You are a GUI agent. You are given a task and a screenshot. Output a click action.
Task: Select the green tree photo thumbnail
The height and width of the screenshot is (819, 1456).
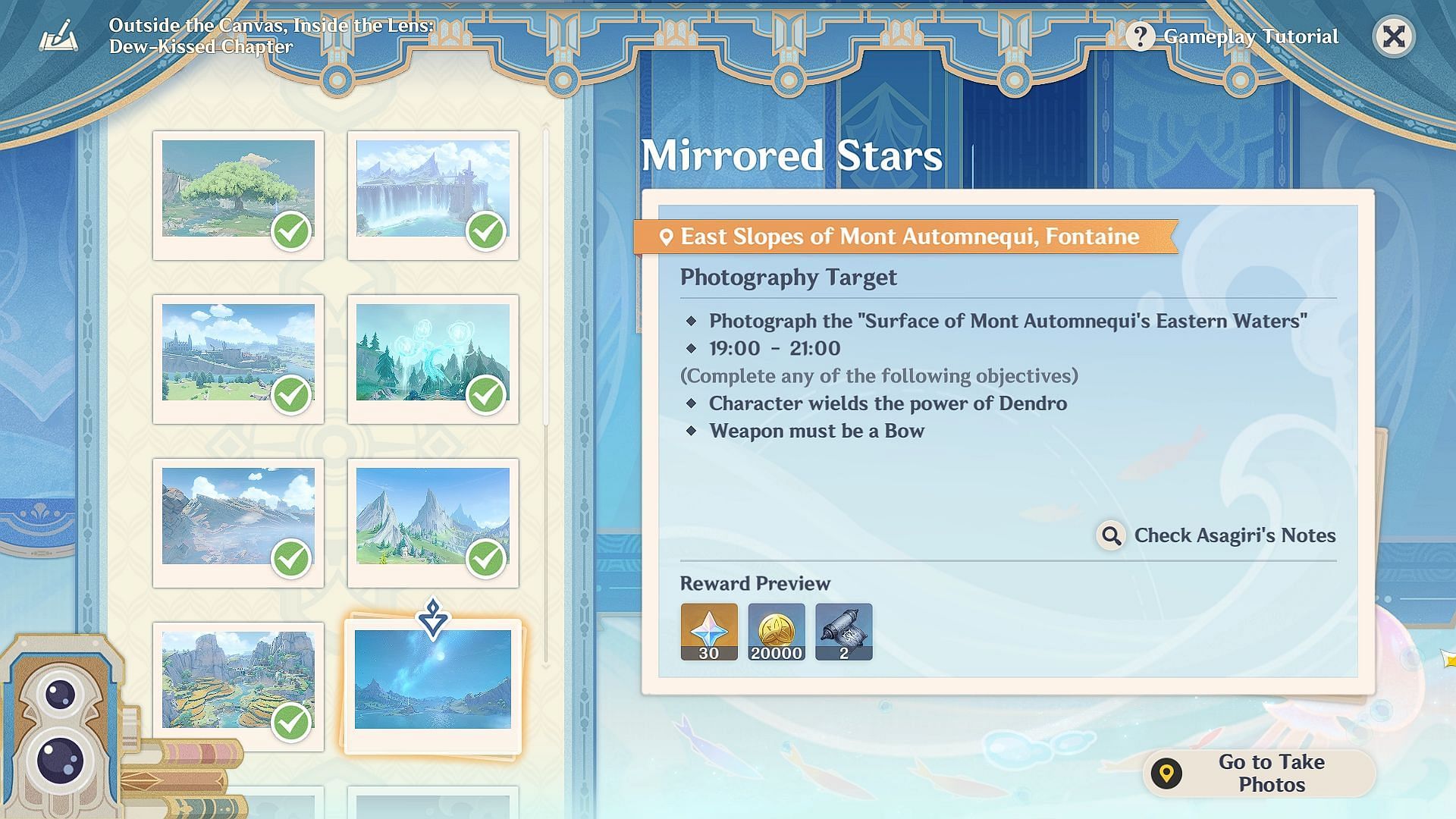click(238, 195)
